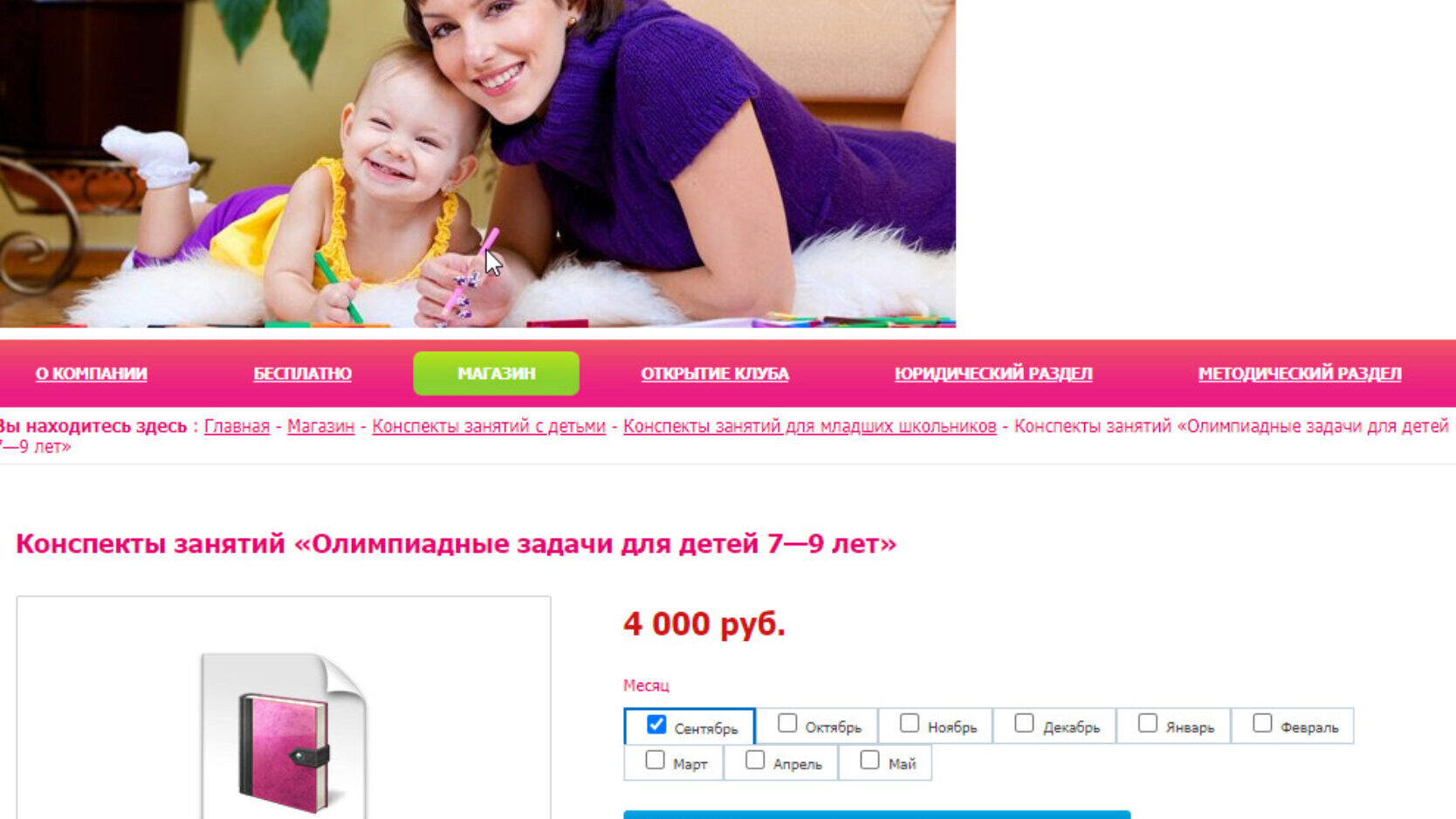Follow the Главная breadcrumb link
This screenshot has width=1456, height=819.
[x=237, y=426]
